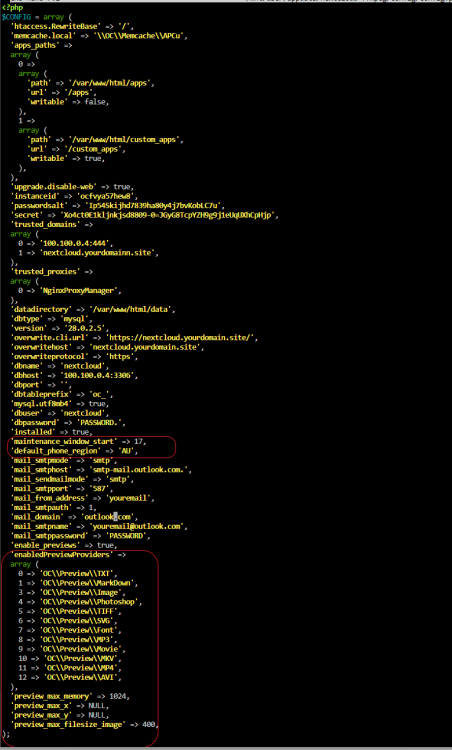Click the 'passwordsalt' config line
The width and height of the screenshot is (452, 750).
pos(118,206)
